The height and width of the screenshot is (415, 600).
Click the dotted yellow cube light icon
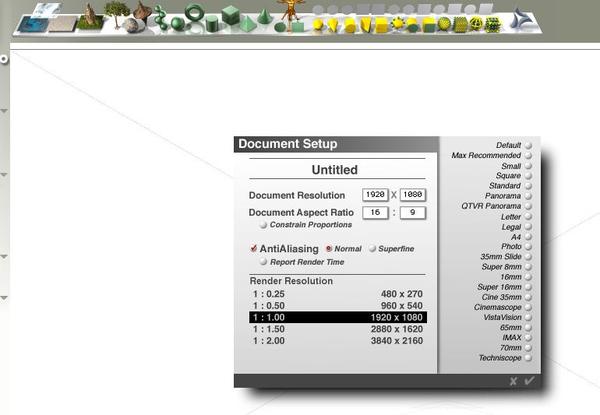coord(461,25)
